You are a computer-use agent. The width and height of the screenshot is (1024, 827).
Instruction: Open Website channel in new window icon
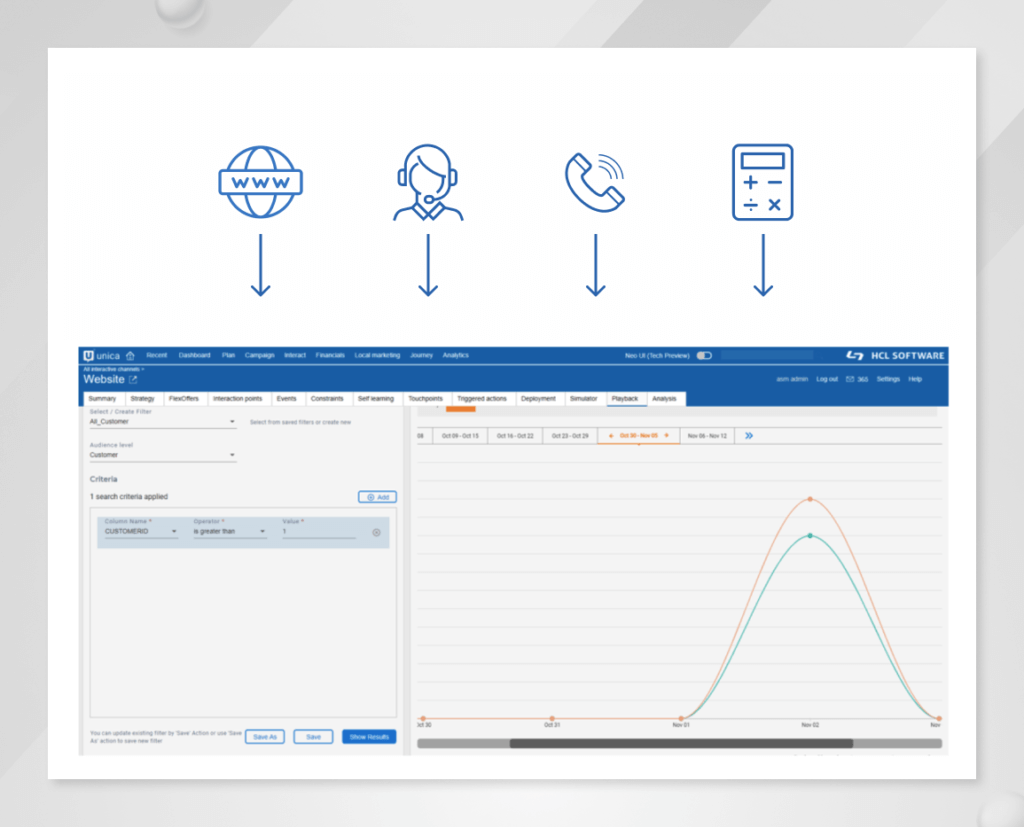(133, 380)
